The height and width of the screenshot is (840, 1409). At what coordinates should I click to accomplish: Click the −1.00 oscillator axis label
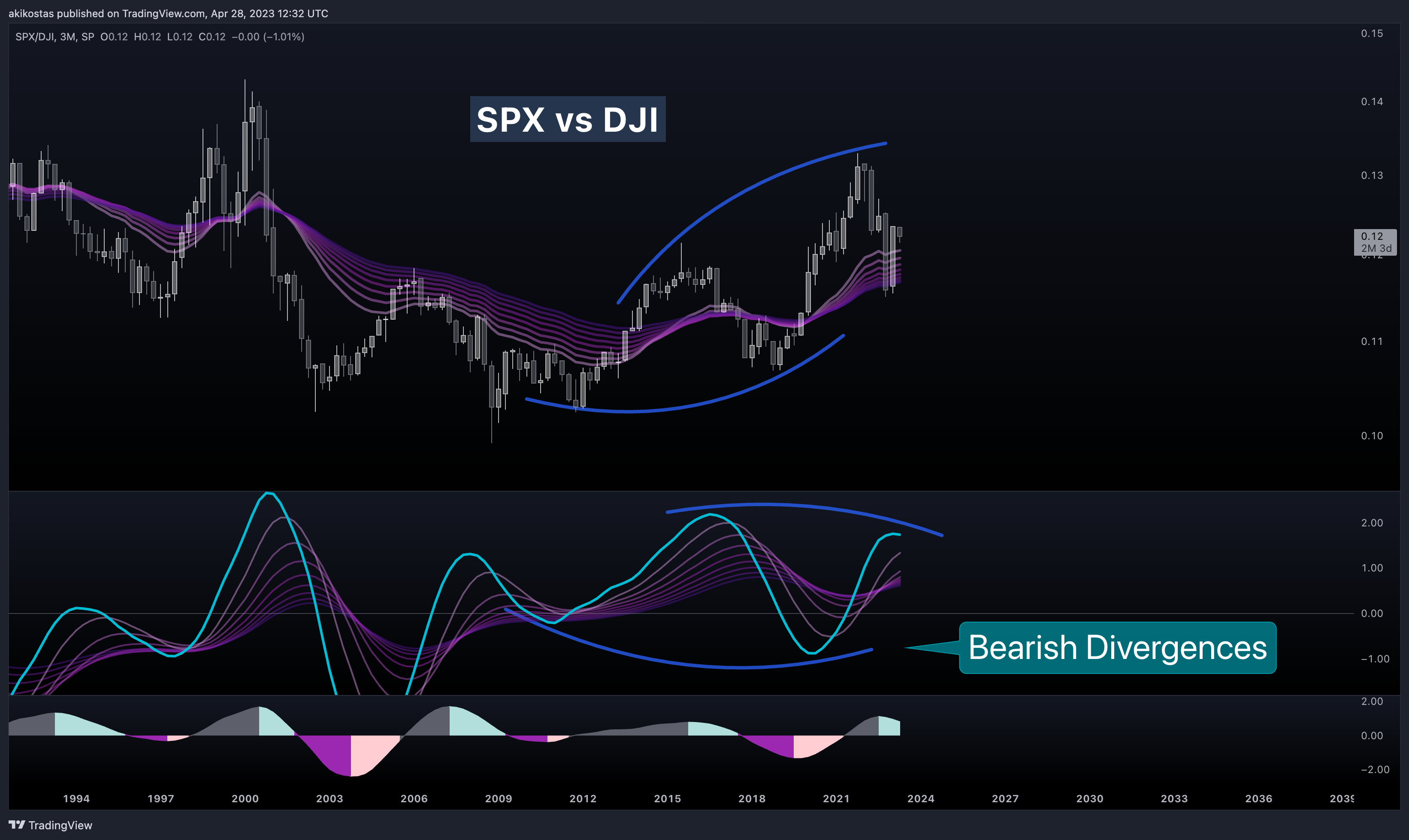point(1375,659)
